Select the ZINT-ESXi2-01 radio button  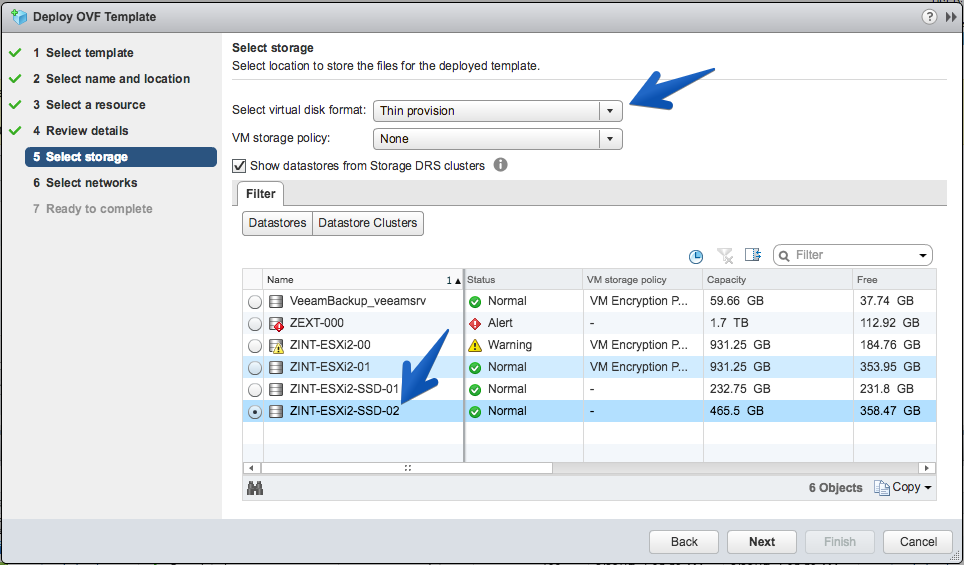coord(255,368)
